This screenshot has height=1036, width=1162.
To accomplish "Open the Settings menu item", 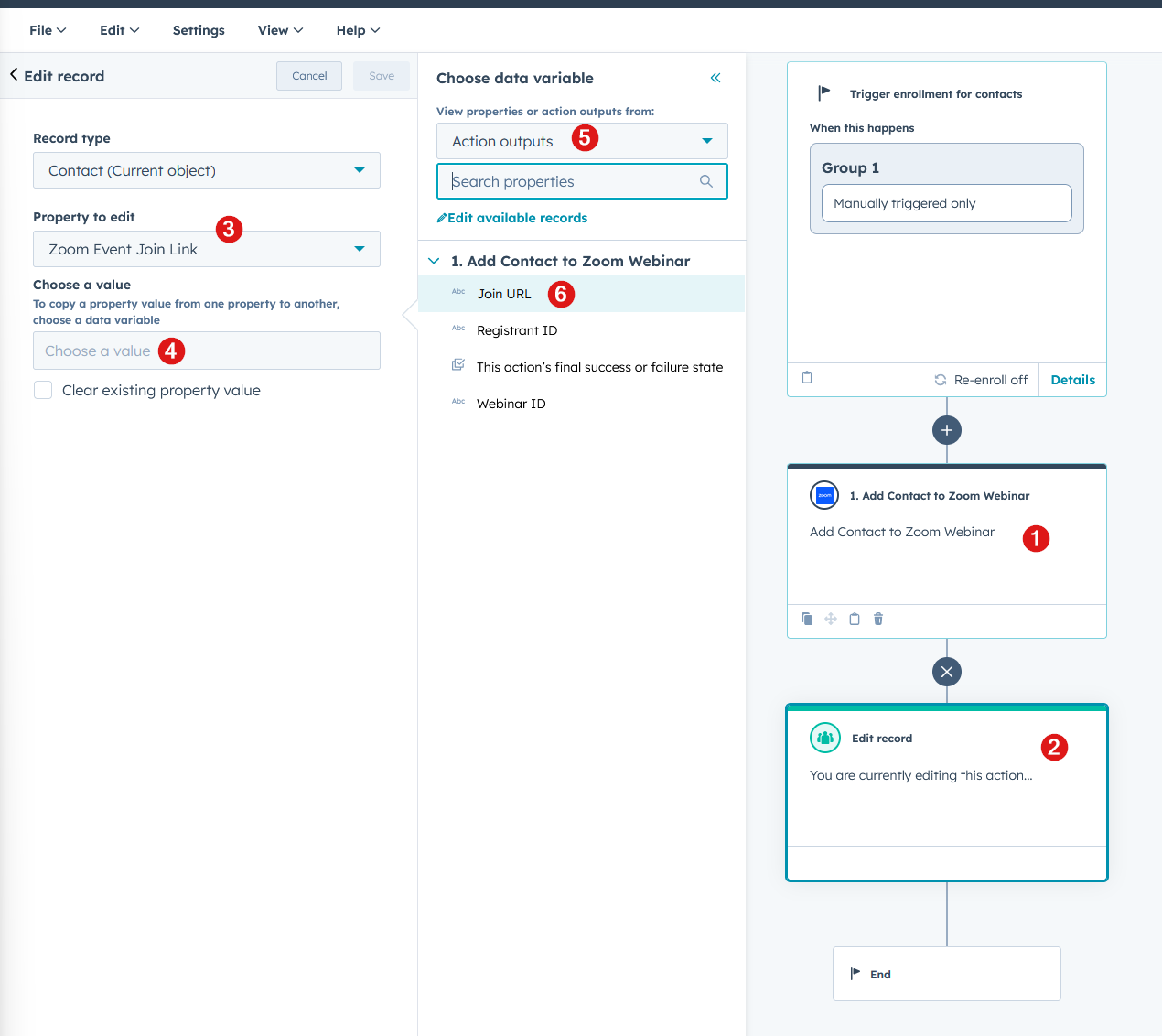I will [199, 30].
